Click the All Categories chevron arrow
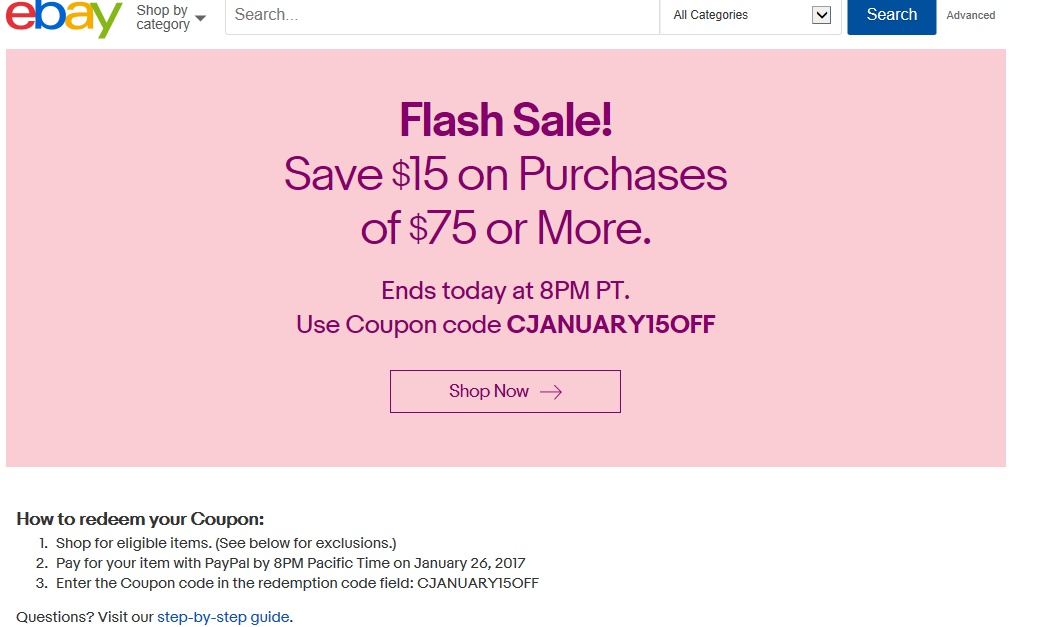 821,15
